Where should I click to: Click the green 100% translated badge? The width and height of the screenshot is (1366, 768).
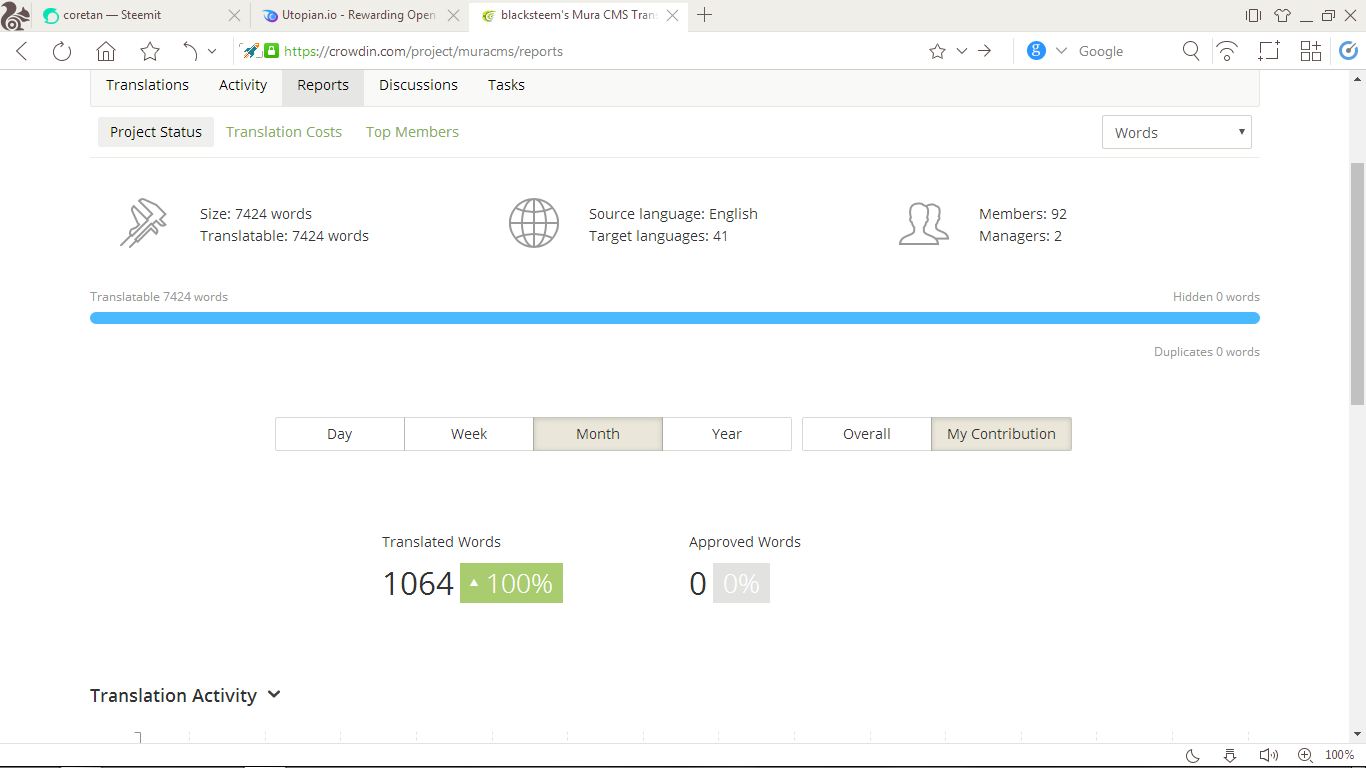point(511,583)
